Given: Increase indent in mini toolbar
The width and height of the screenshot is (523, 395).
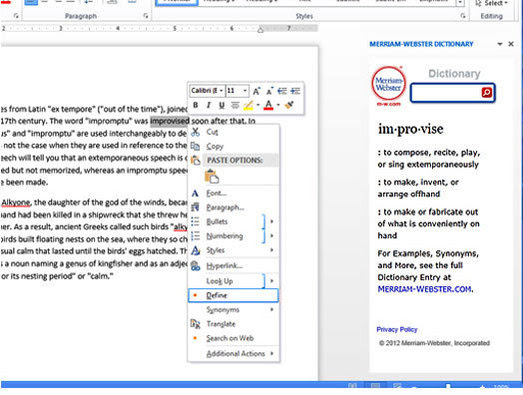Looking at the screenshot, I should click(295, 91).
